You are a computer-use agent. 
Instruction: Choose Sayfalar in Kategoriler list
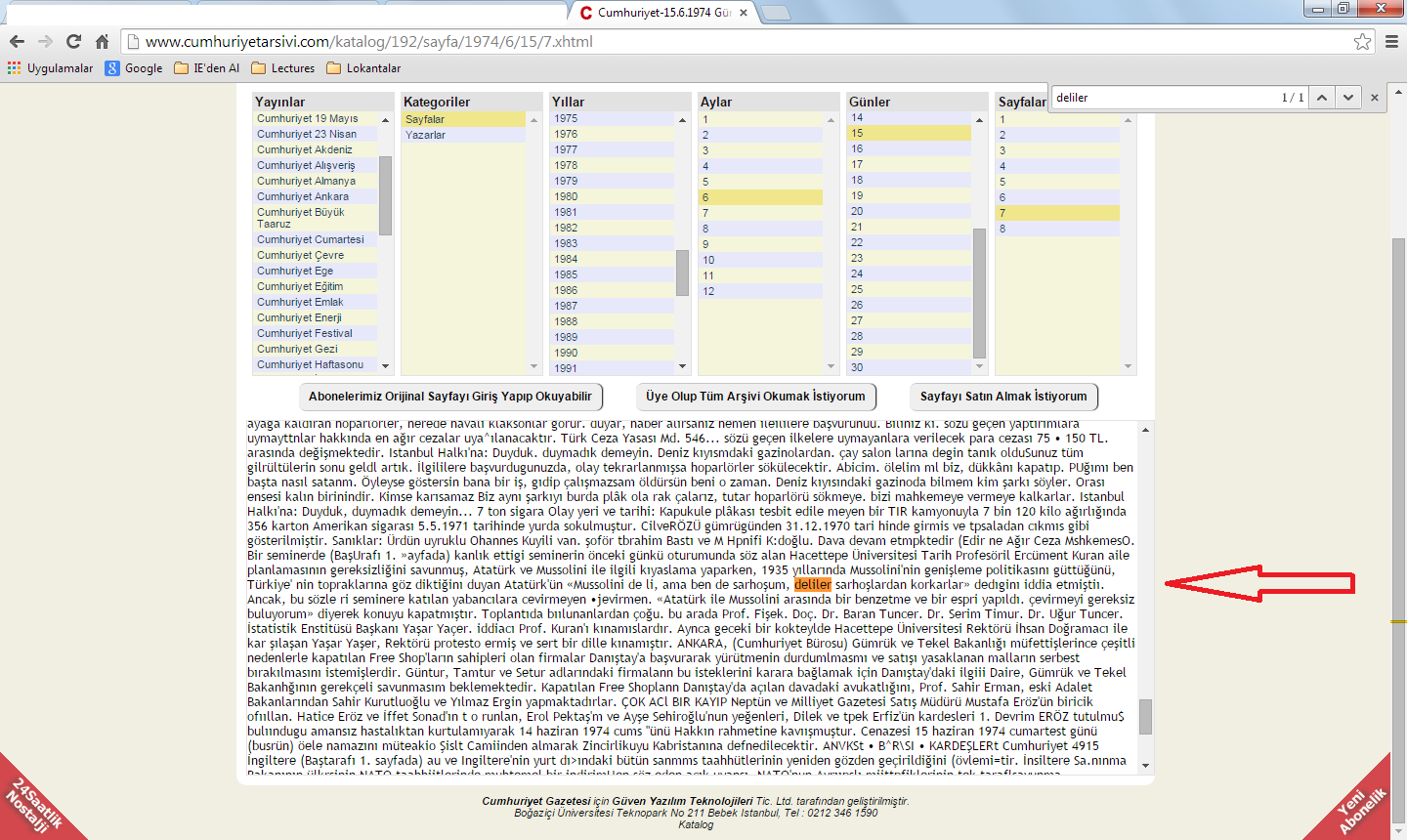point(464,119)
